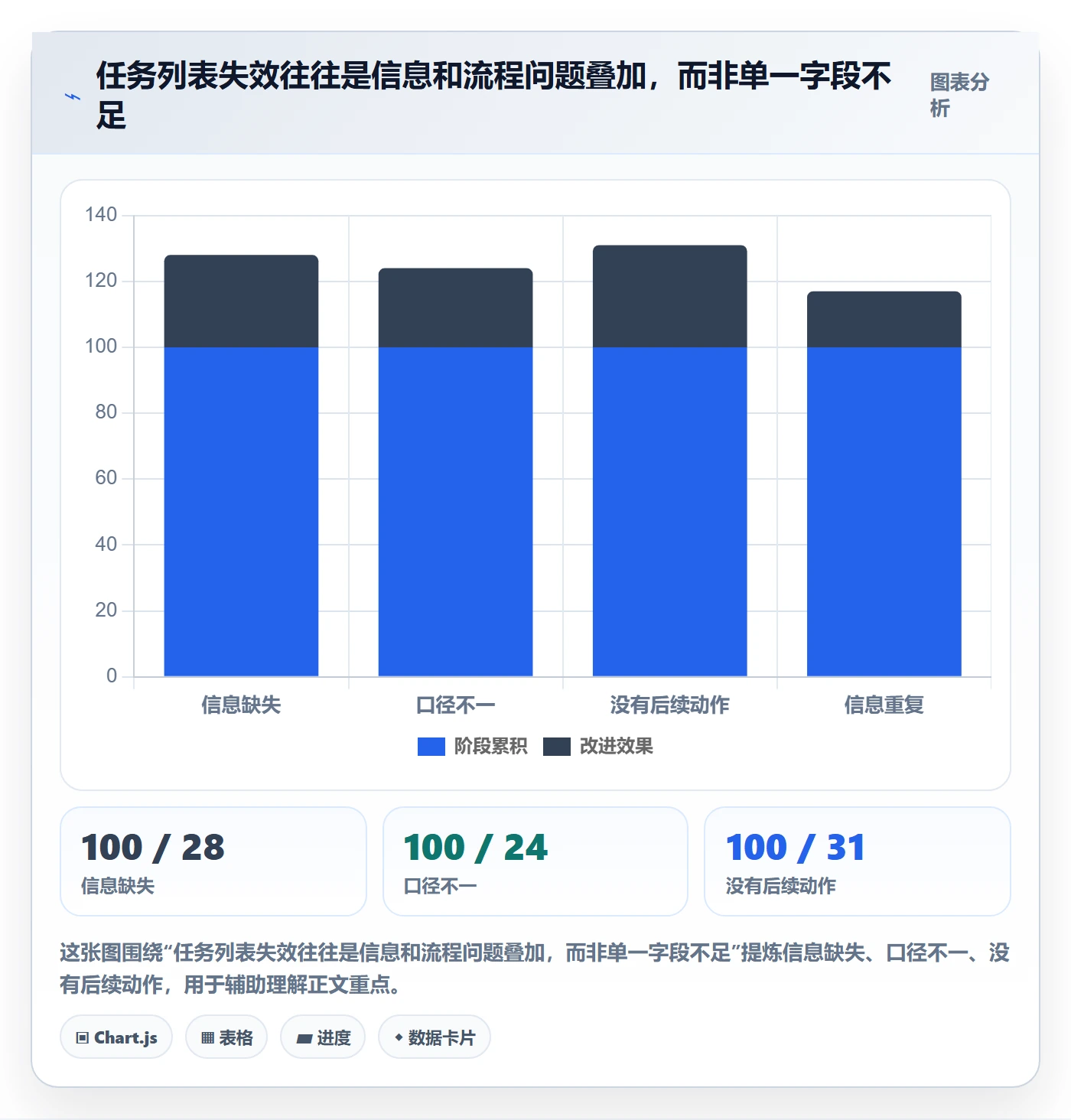Screen dimensions: 1071x1120
Task: Click the 信息缺失 x-axis label
Action: 241,705
